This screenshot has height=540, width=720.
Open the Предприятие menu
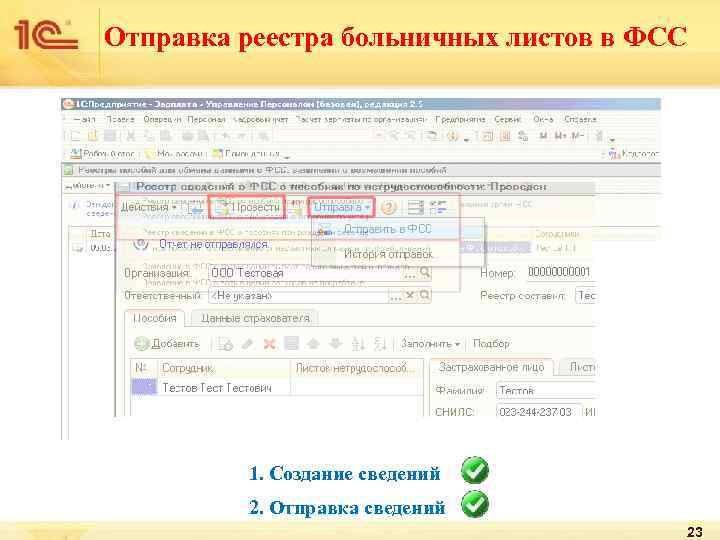pyautogui.click(x=460, y=119)
